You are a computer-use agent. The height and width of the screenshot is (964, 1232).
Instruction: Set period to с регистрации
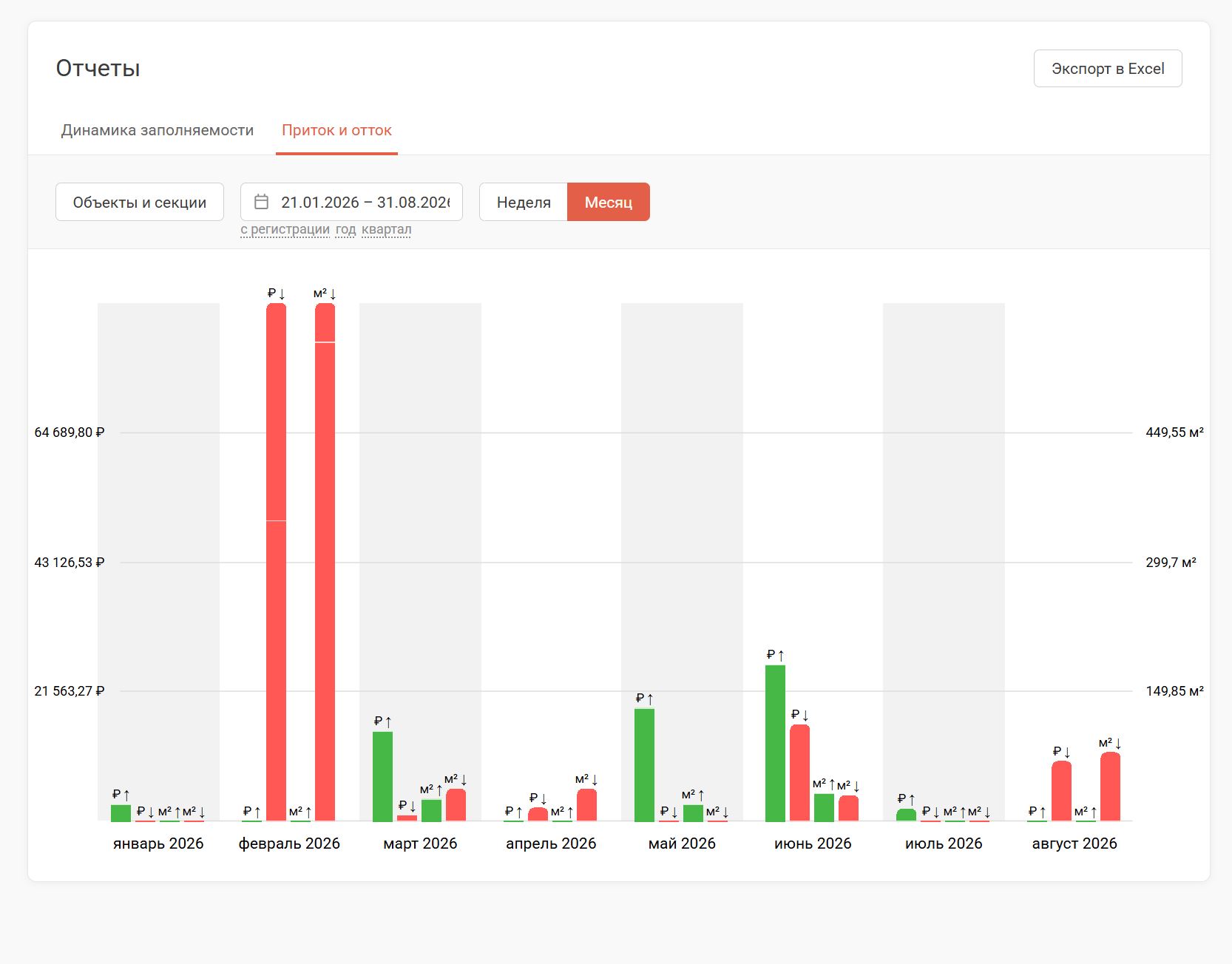click(x=285, y=230)
